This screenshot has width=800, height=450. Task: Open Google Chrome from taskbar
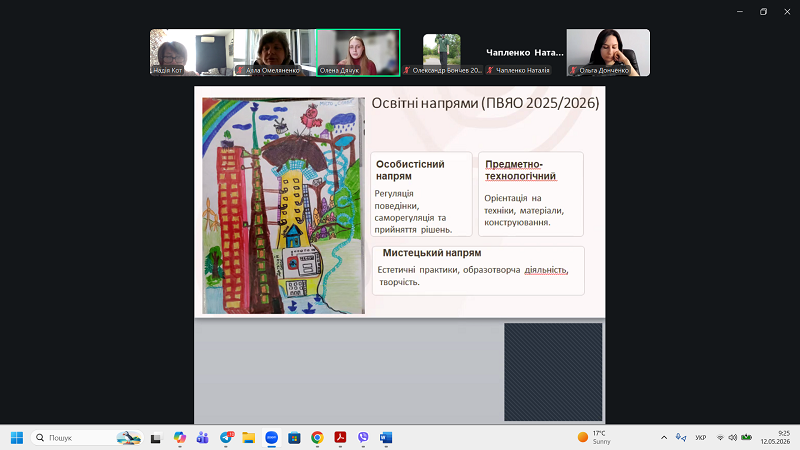point(317,438)
